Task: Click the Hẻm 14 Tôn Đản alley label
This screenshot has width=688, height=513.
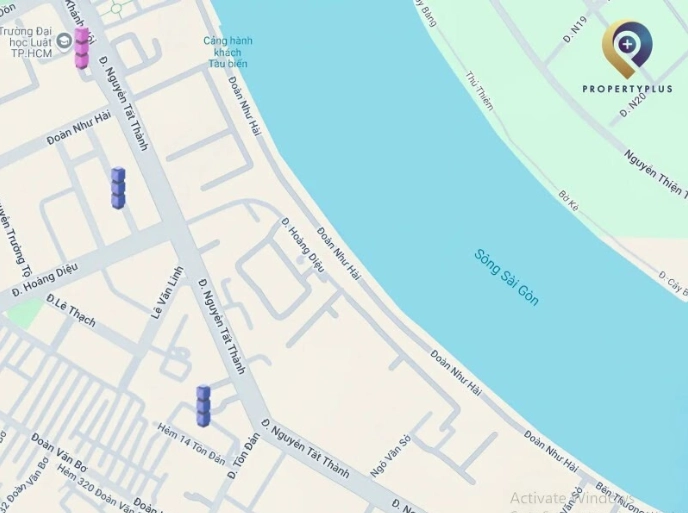Action: point(191,444)
